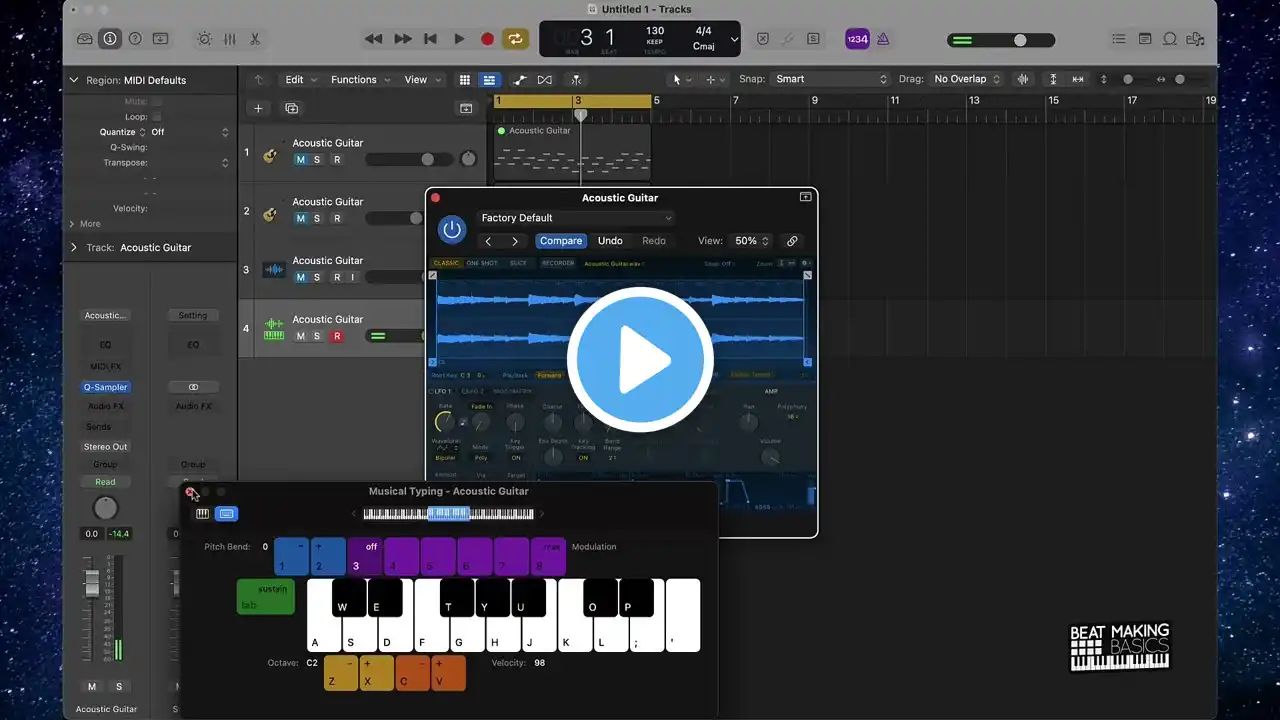Screen dimensions: 1280x720
Task: Select the ONE SHOT mode tab
Action: pyautogui.click(x=482, y=263)
